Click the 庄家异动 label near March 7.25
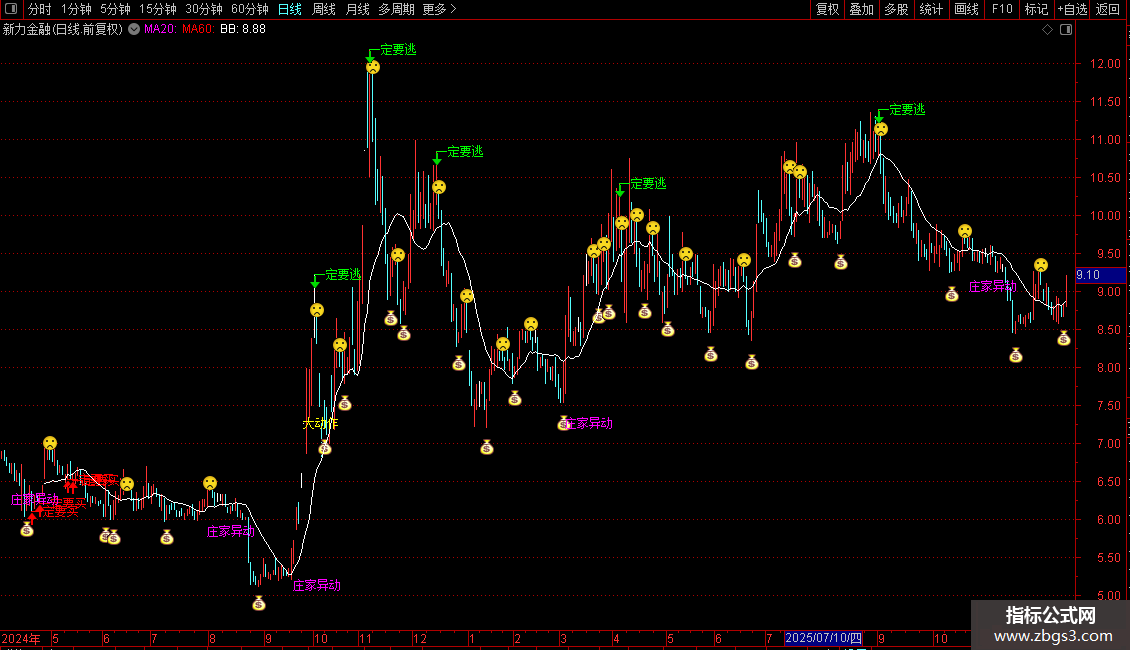This screenshot has height=650, width=1130. pos(589,424)
